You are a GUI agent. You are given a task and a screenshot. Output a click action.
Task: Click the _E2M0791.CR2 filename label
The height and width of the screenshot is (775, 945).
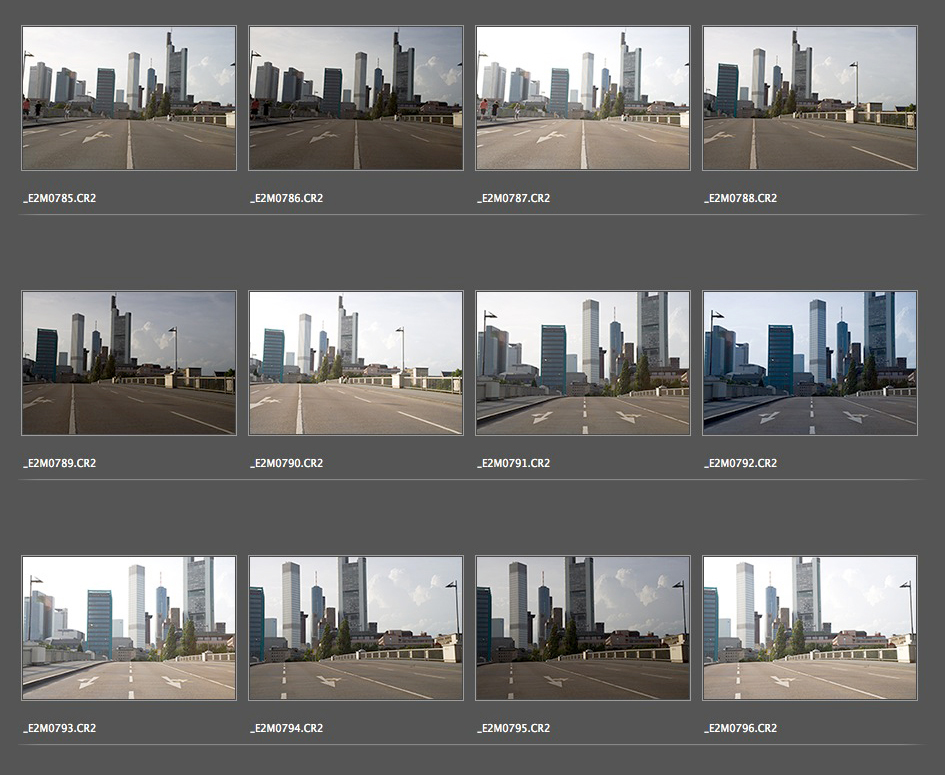pyautogui.click(x=513, y=463)
